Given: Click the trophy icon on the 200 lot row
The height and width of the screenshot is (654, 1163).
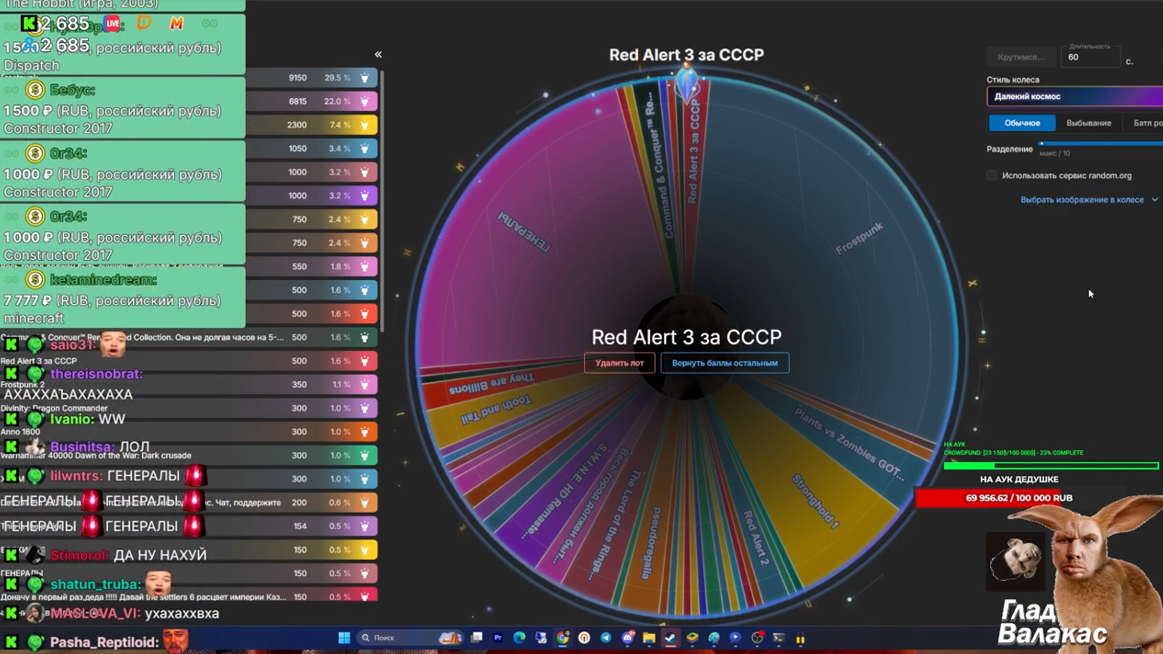Looking at the screenshot, I should [364, 503].
